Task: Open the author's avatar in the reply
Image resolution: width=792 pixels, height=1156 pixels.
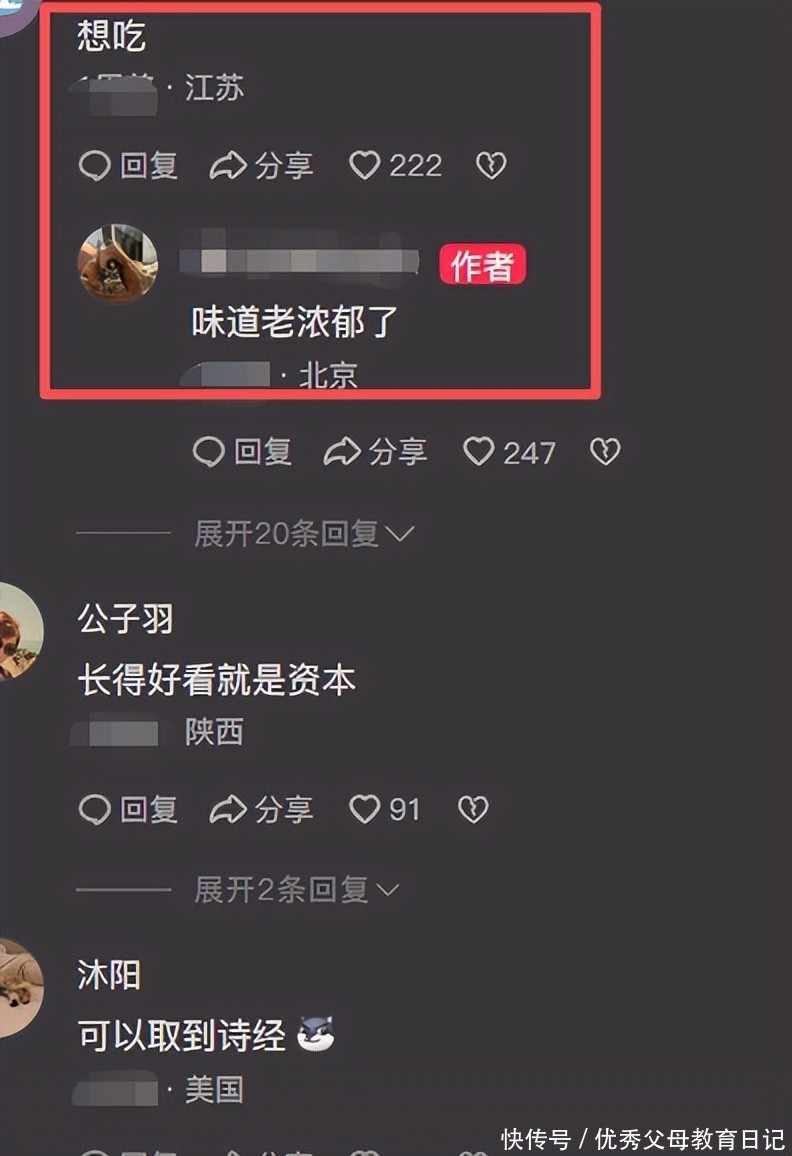Action: point(118,264)
